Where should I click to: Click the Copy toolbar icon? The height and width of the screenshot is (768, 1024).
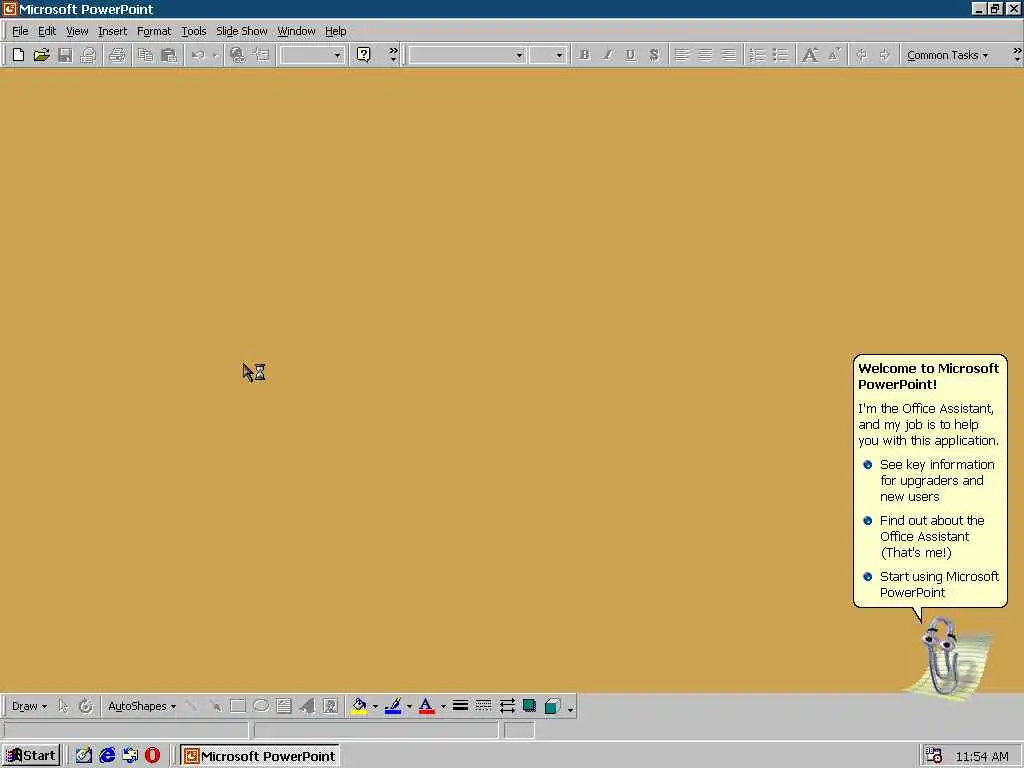tap(145, 55)
